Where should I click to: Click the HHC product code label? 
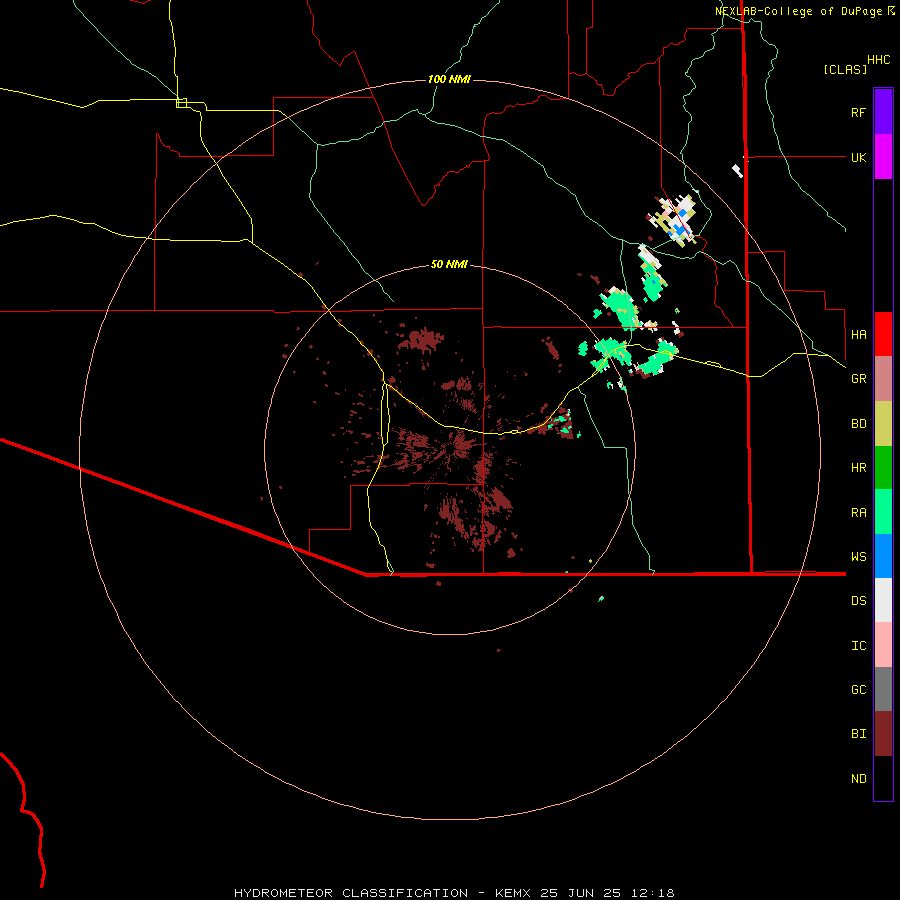[878, 60]
